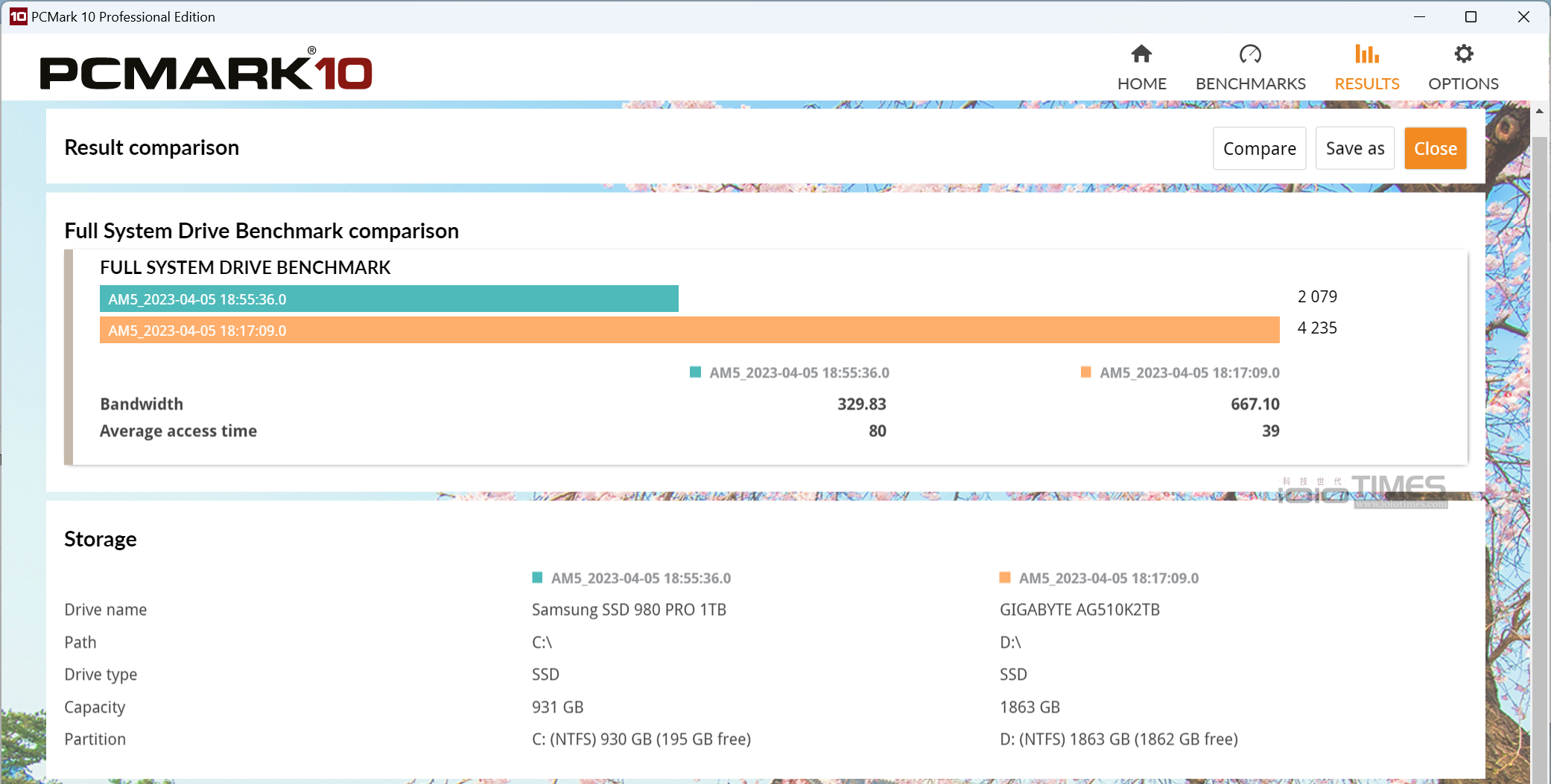Image resolution: width=1551 pixels, height=784 pixels.
Task: Click the SSD drive type under Samsung column
Action: pos(545,675)
